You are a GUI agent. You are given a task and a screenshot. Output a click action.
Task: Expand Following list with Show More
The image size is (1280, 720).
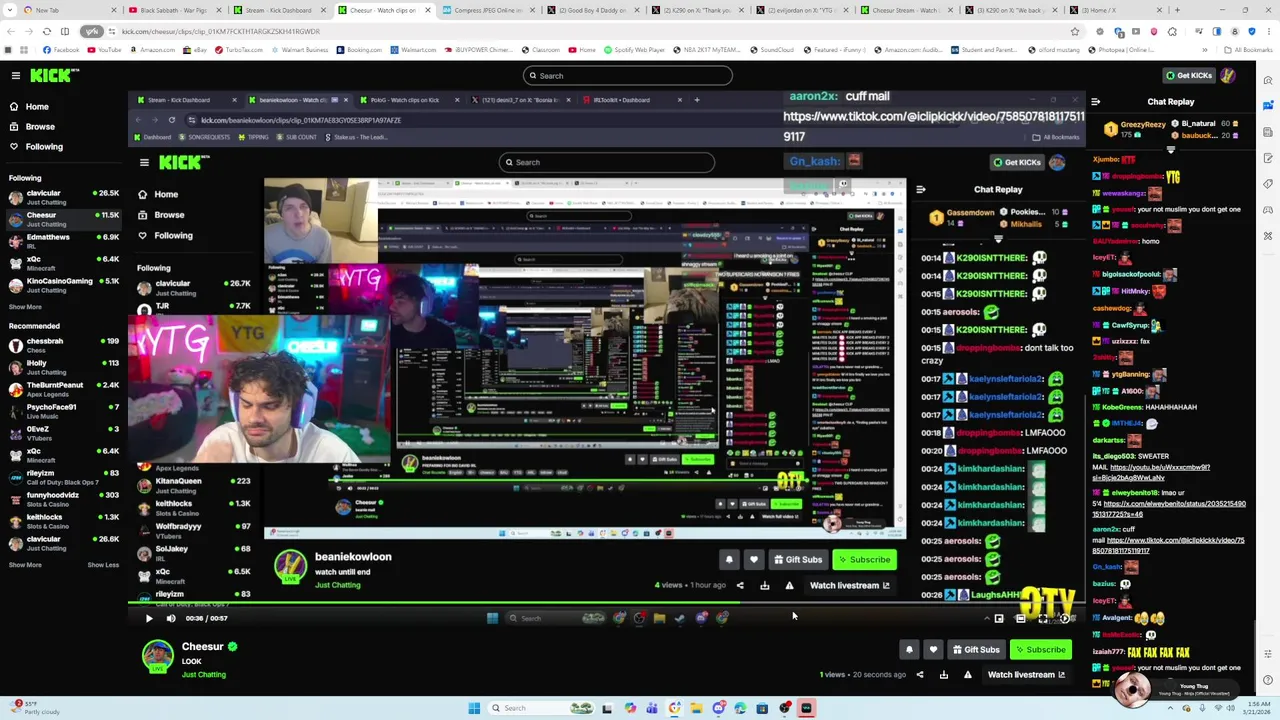tap(25, 307)
